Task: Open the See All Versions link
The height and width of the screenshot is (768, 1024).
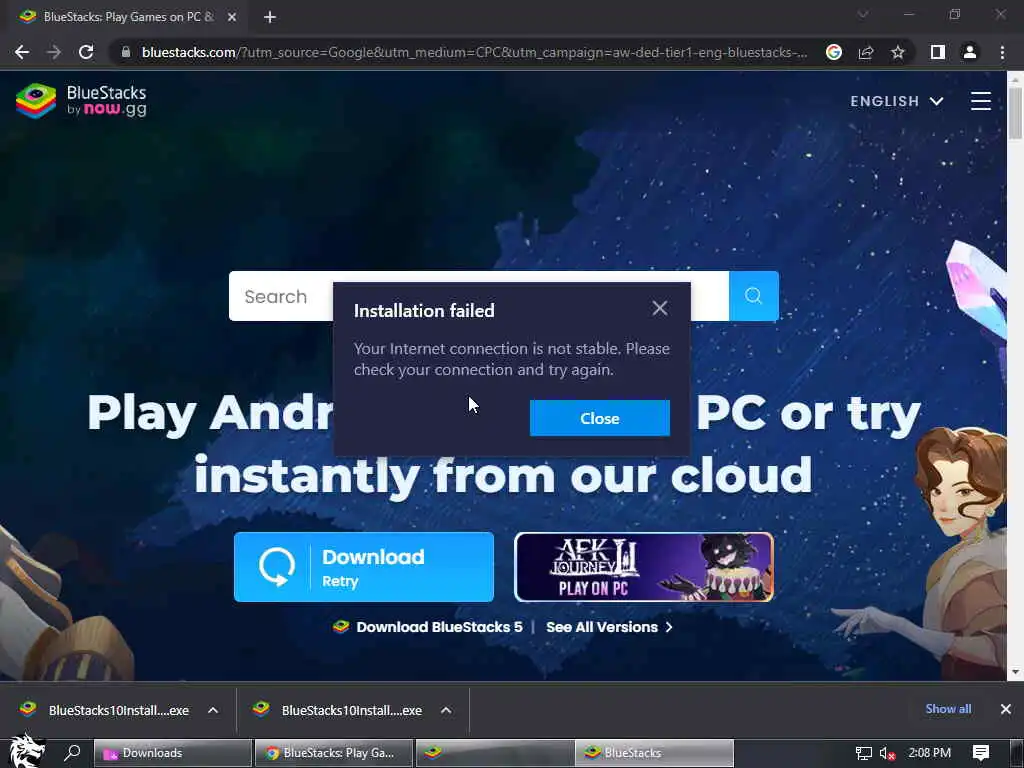Action: pyautogui.click(x=609, y=627)
